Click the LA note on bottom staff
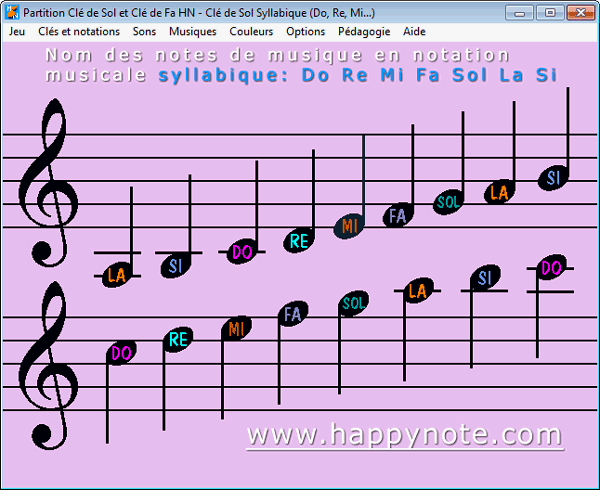The height and width of the screenshot is (490, 600). click(x=418, y=291)
